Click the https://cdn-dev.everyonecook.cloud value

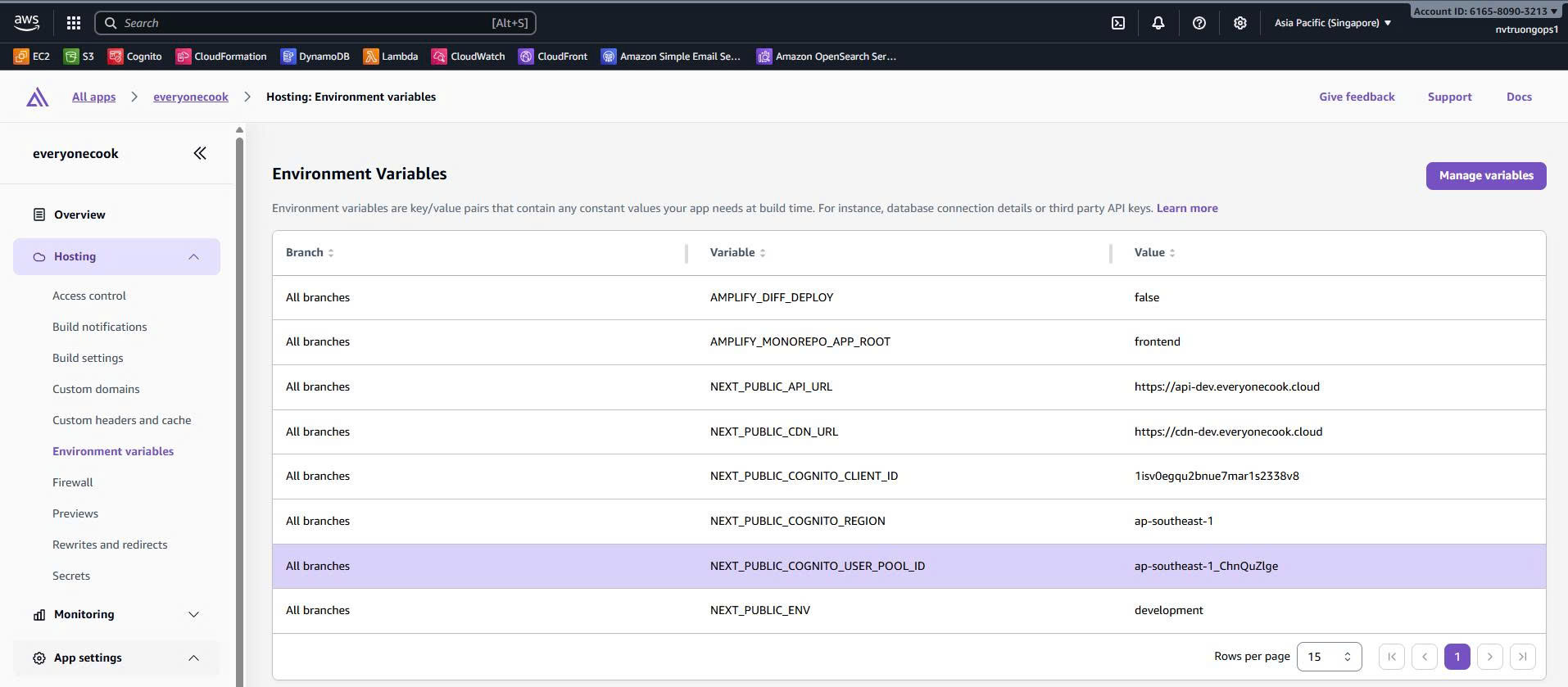[x=1228, y=432]
